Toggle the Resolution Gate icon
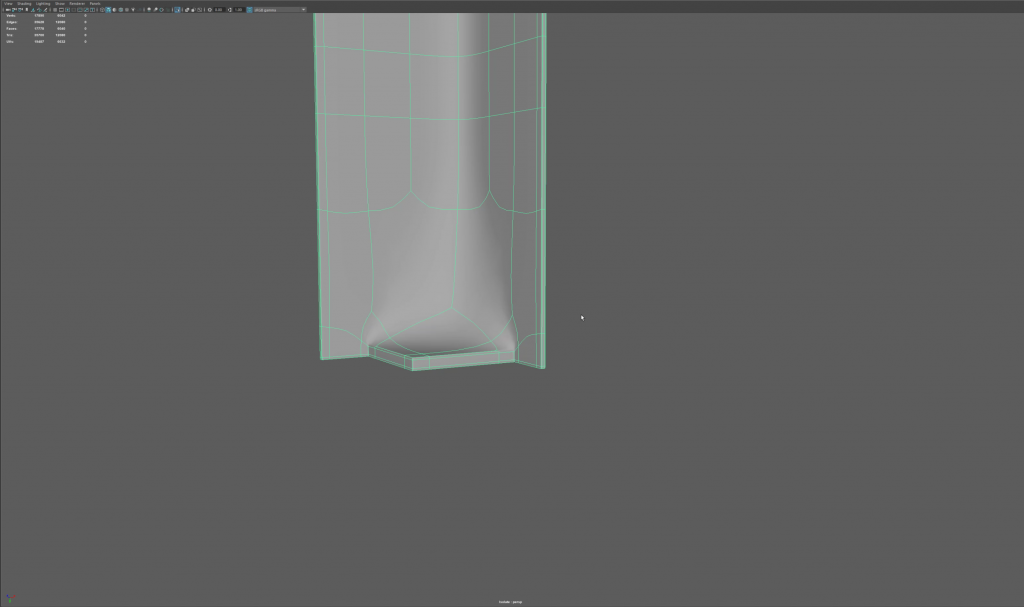The image size is (1024, 607). click(68, 10)
